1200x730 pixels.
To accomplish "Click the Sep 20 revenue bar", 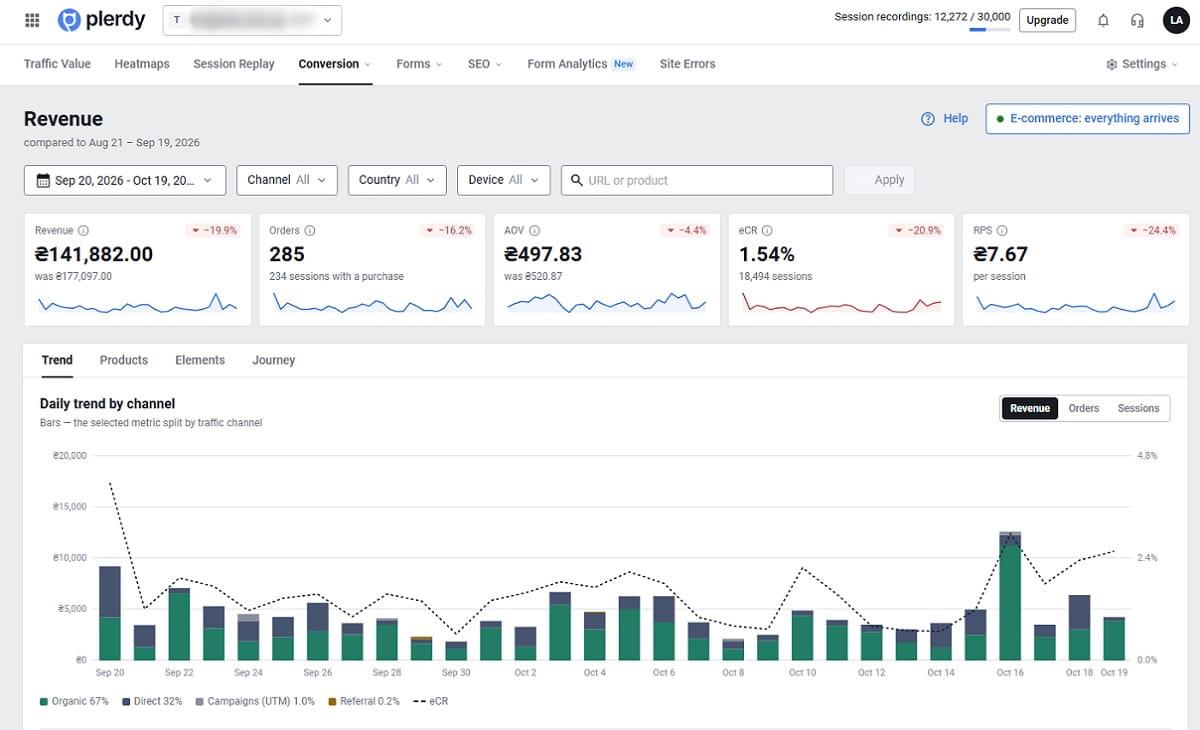I will [110, 613].
